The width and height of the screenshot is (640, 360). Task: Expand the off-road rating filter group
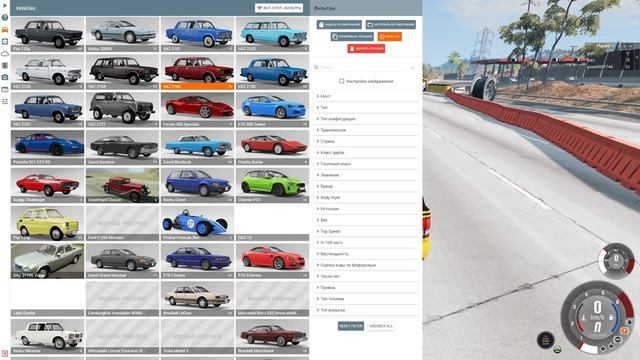(x=366, y=265)
